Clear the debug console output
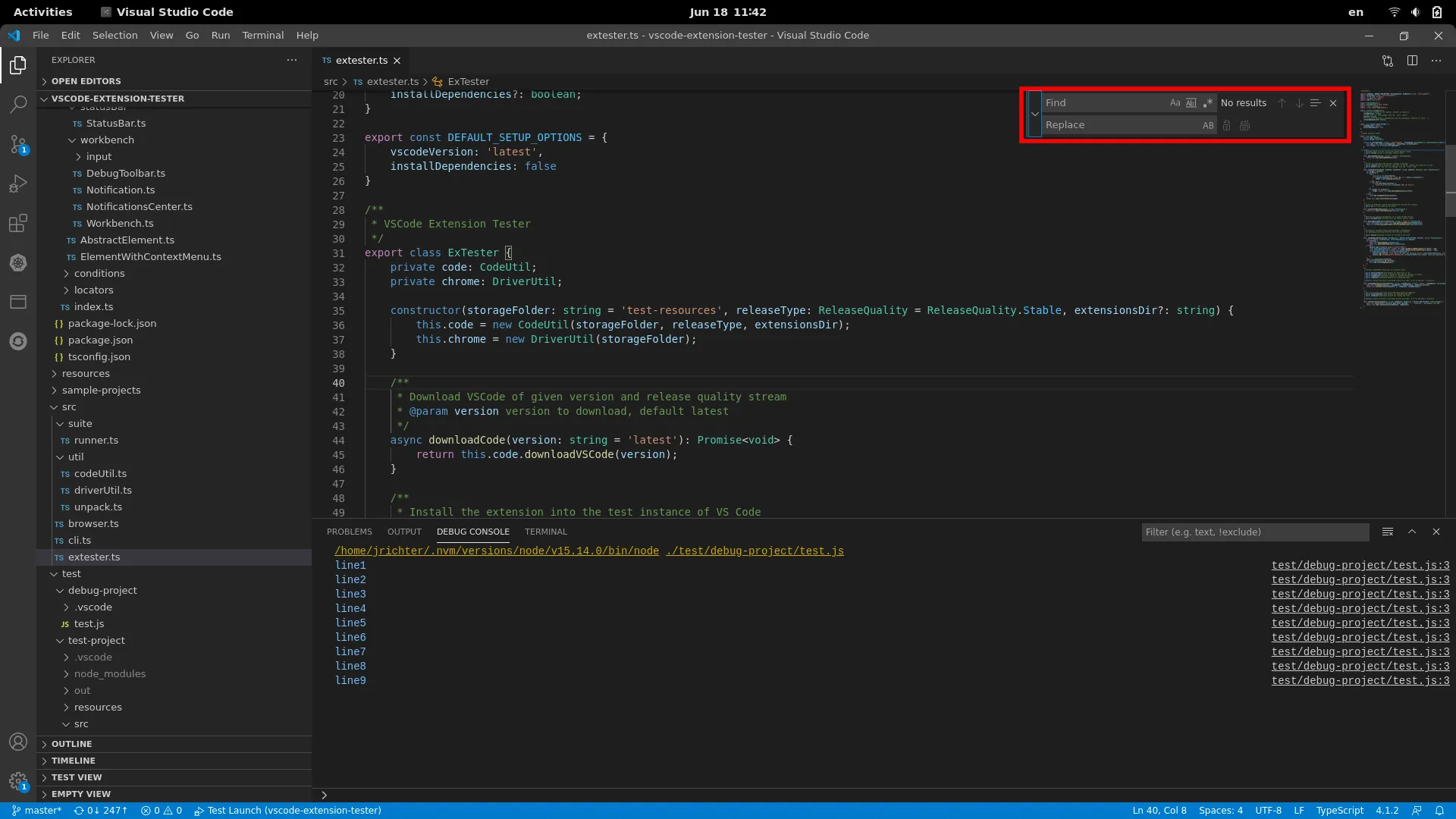1456x819 pixels. (x=1388, y=532)
